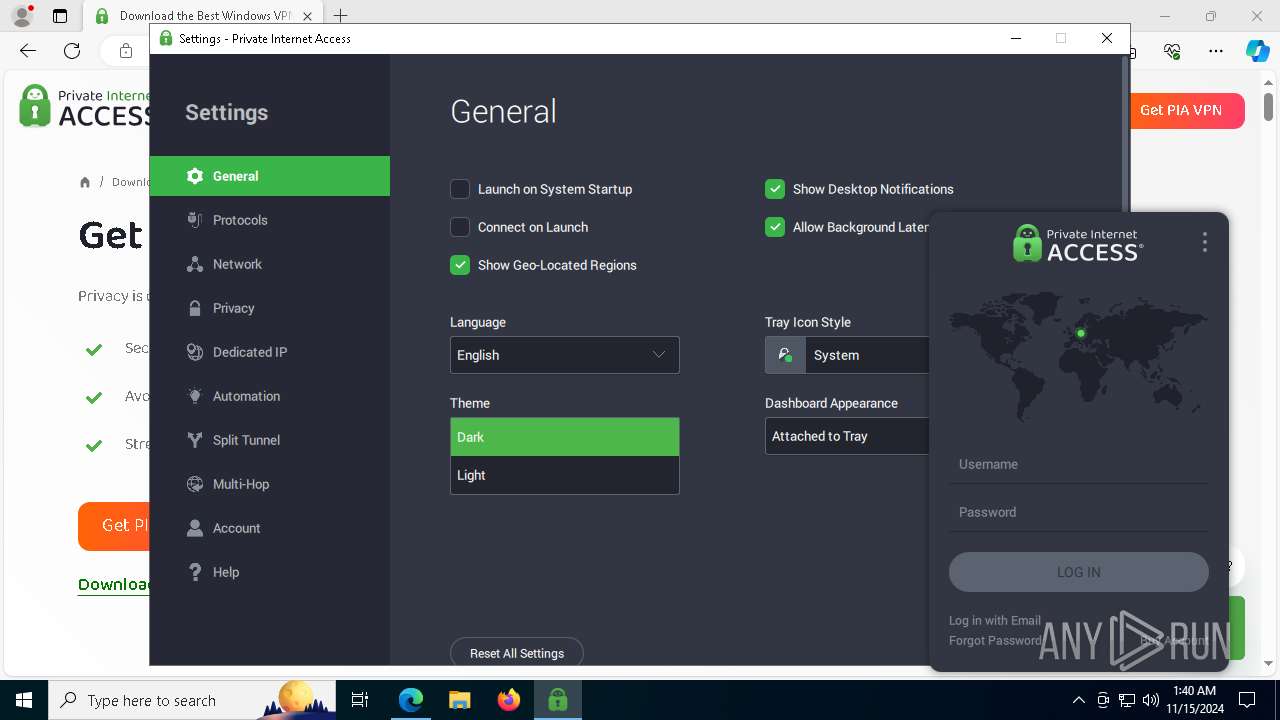Click the Copilot icon in Edge toolbar

click(1257, 51)
